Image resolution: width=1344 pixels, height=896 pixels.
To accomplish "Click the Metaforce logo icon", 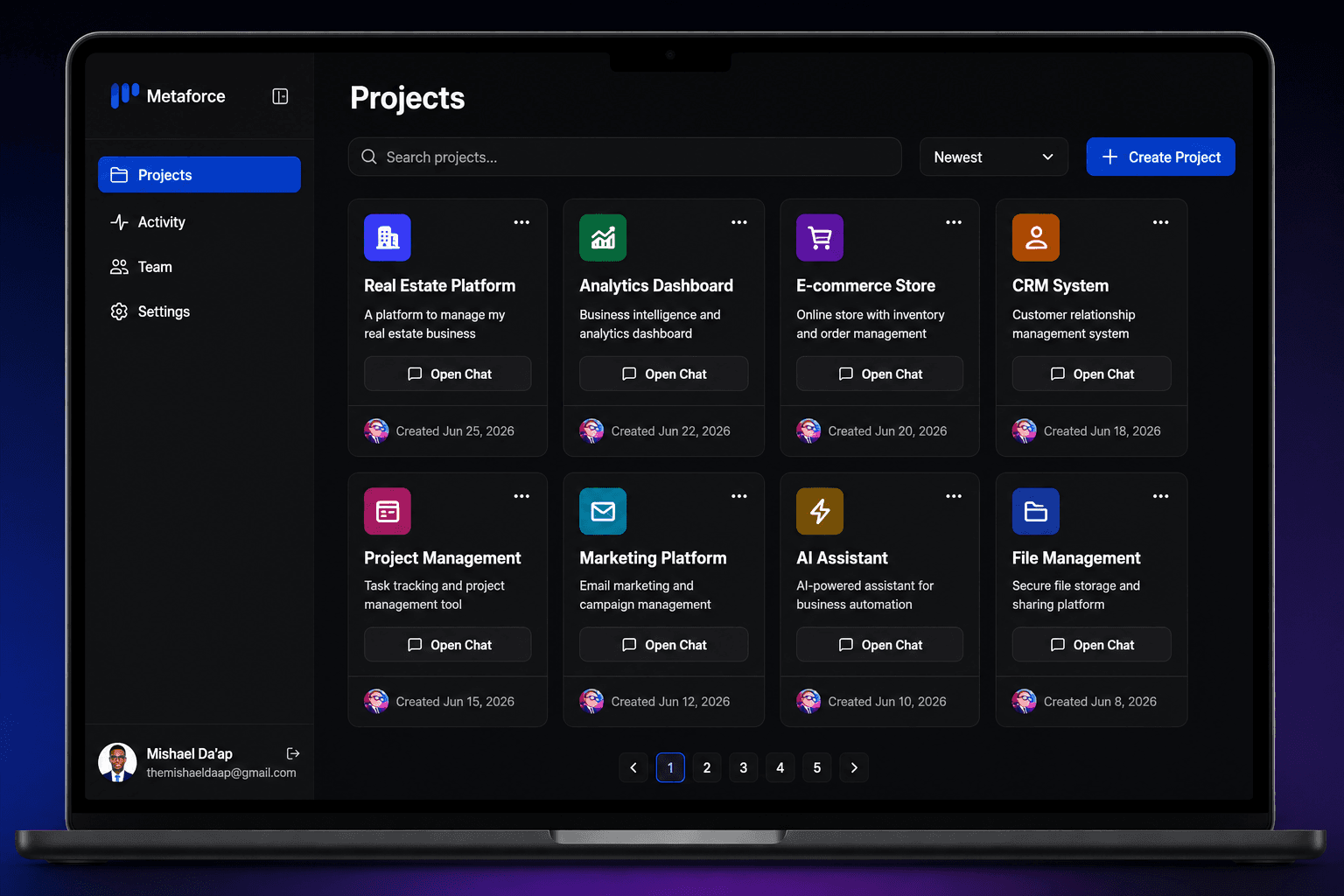I will click(x=125, y=95).
